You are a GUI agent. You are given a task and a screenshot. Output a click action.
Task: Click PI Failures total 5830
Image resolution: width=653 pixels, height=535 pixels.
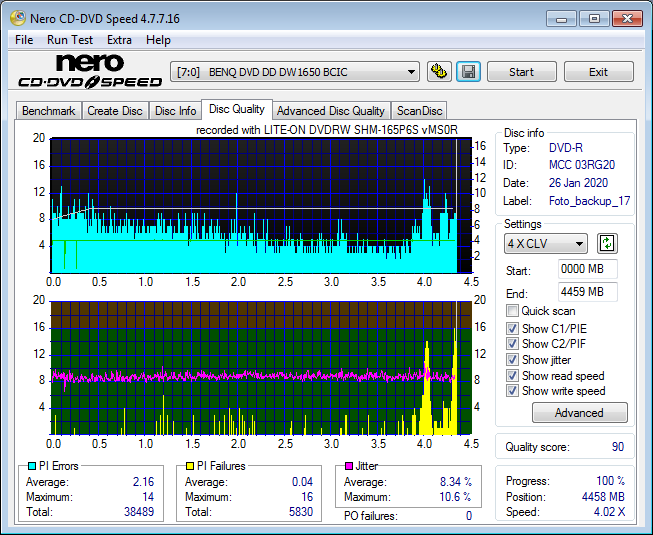click(x=301, y=512)
